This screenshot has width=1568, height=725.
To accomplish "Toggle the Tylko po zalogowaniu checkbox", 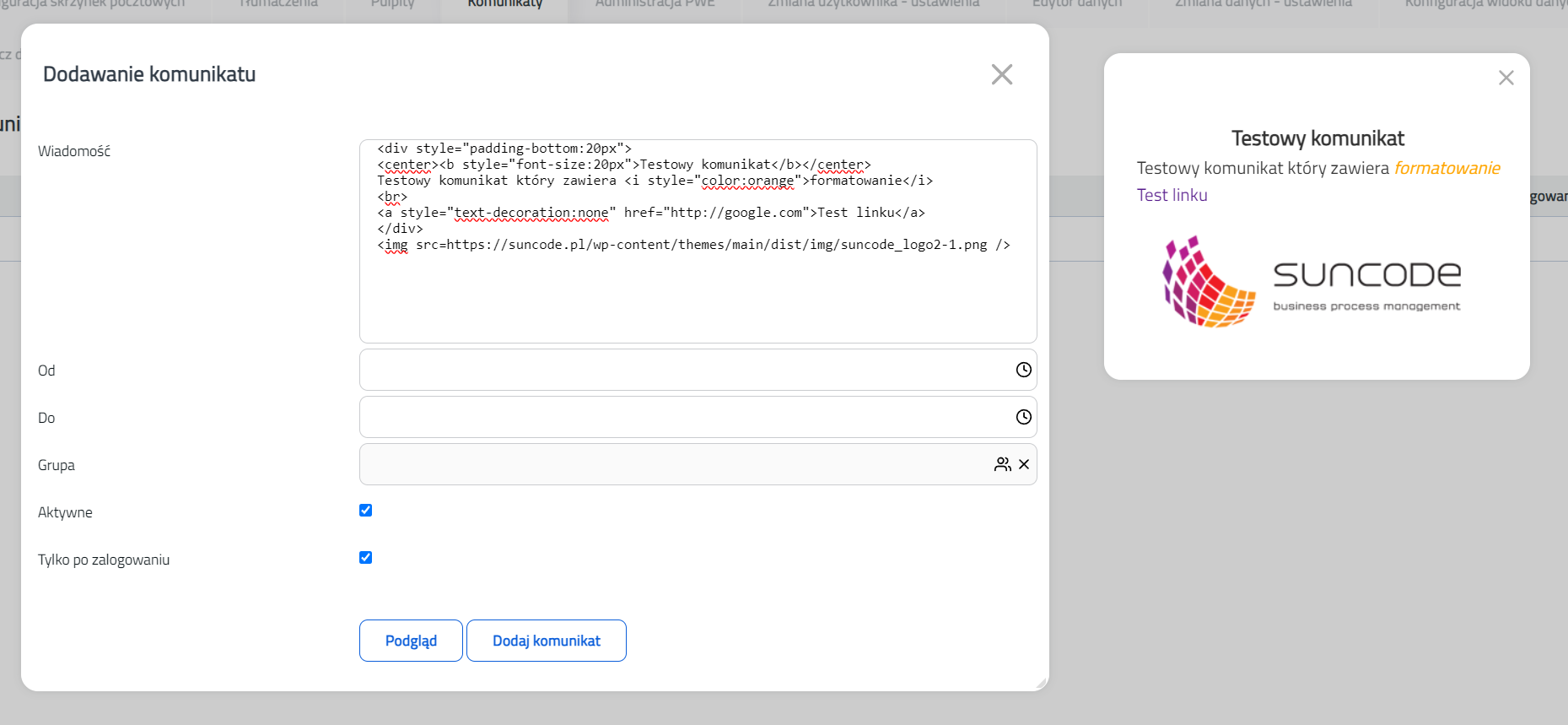I will (x=365, y=557).
